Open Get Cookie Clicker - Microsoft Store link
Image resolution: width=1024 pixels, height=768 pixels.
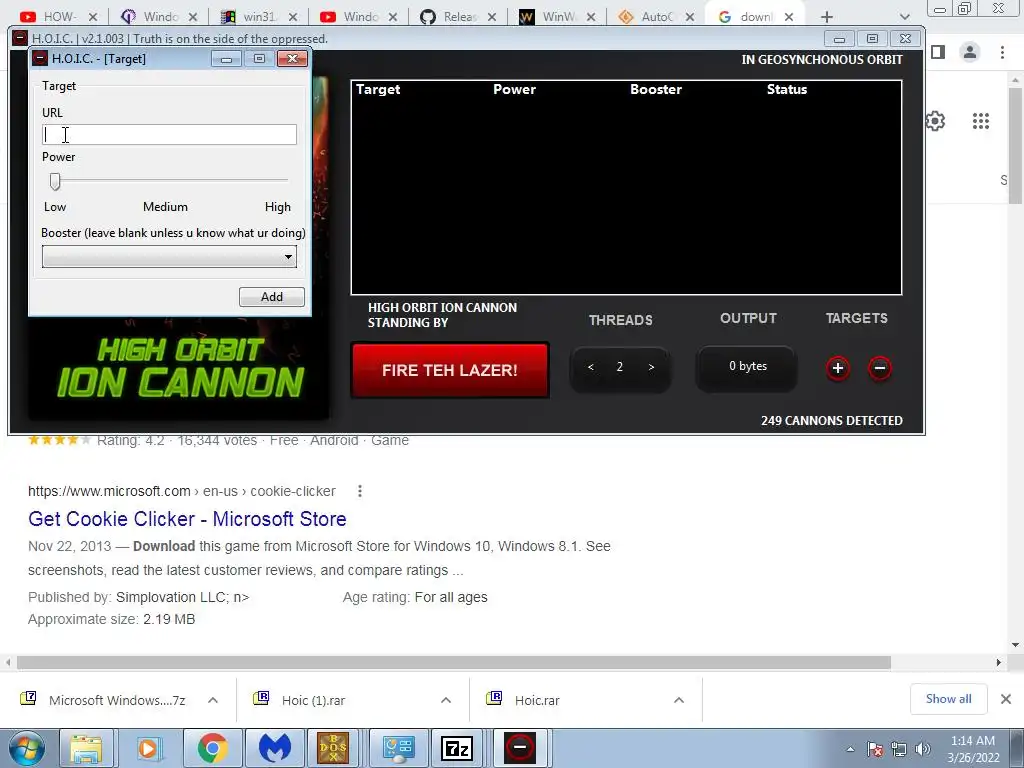pyautogui.click(x=187, y=519)
